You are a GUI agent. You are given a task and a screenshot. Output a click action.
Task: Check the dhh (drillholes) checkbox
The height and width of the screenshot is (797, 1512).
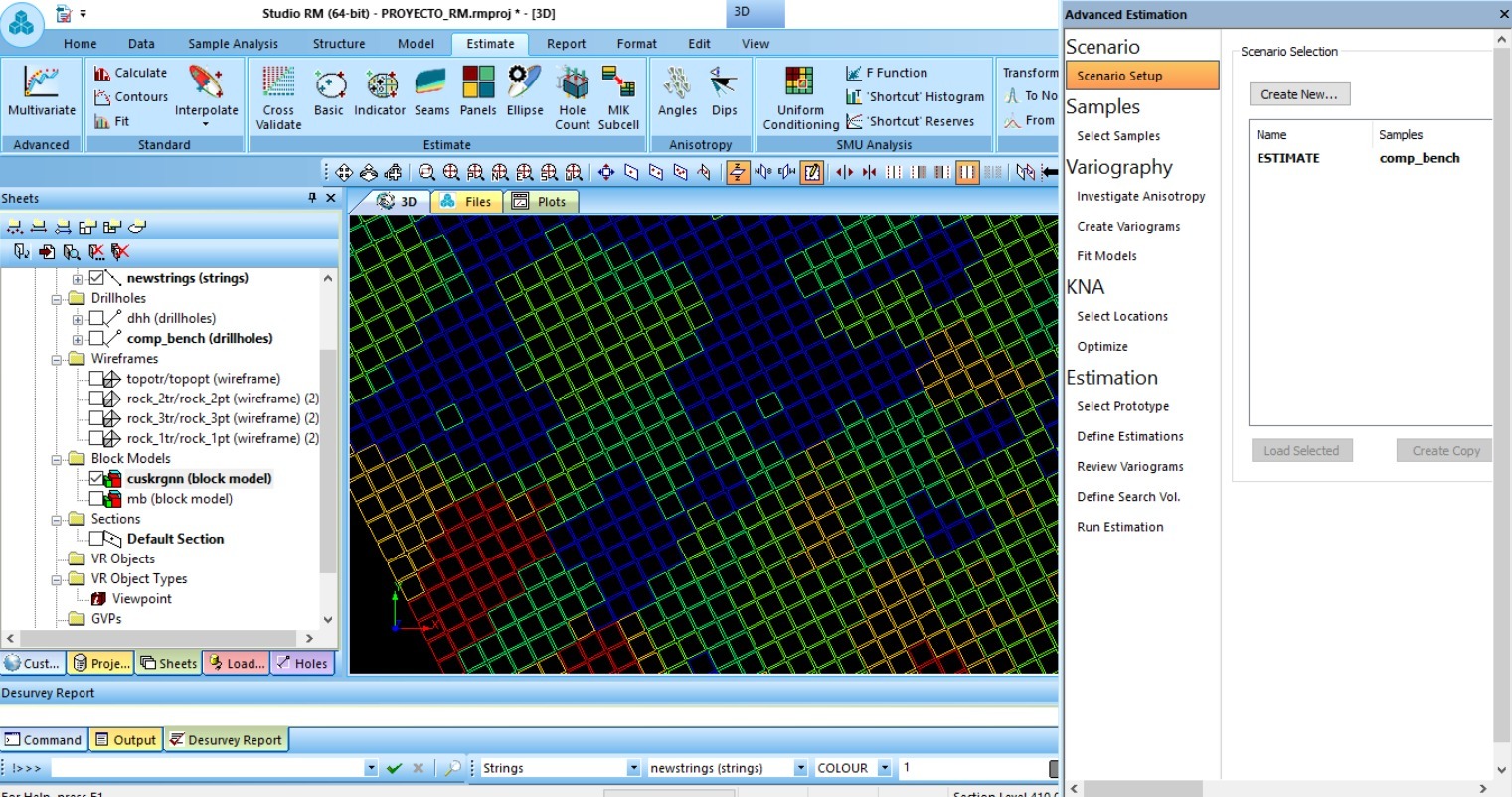coord(96,318)
